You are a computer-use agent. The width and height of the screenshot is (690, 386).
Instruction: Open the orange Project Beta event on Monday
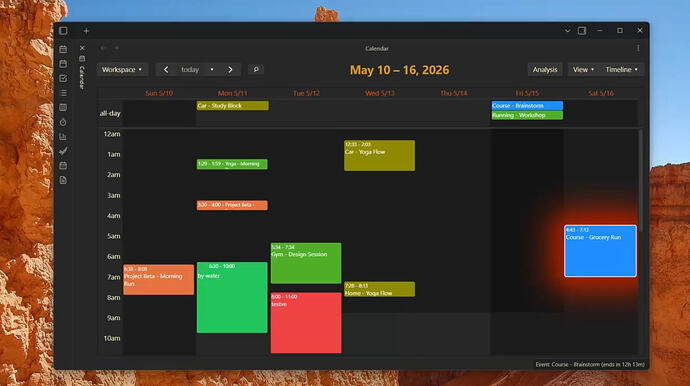tap(232, 205)
